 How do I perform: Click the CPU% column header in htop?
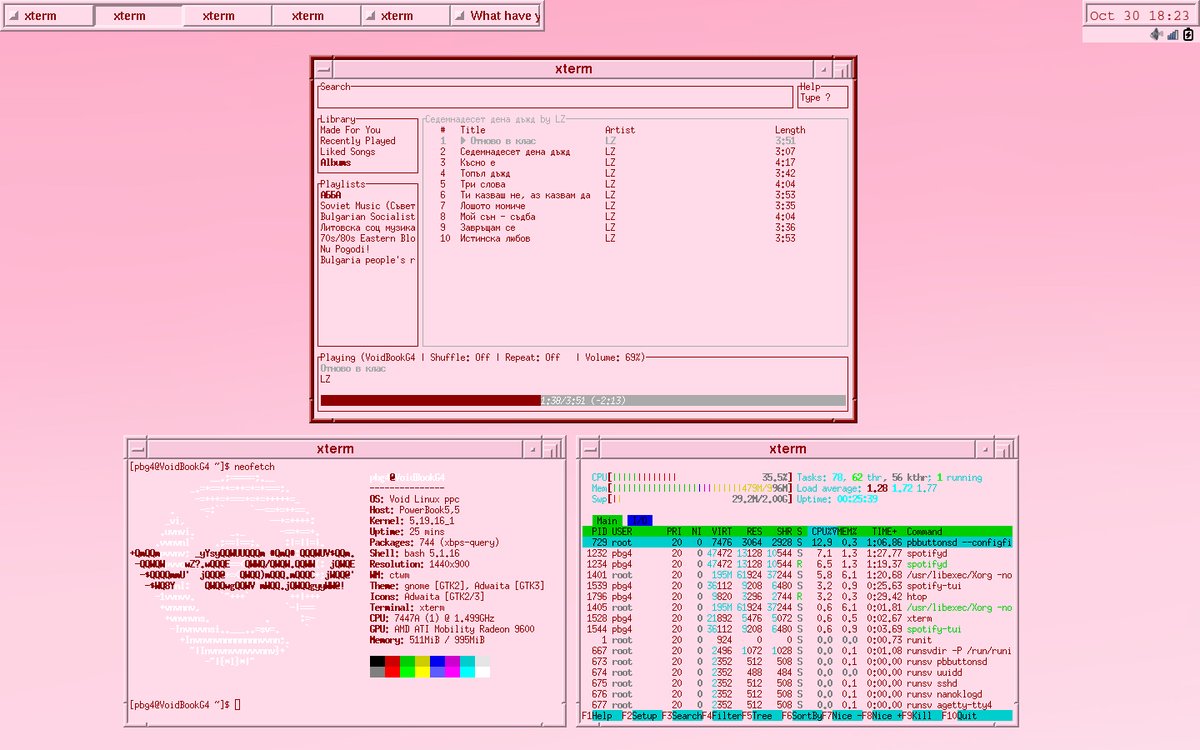822,532
